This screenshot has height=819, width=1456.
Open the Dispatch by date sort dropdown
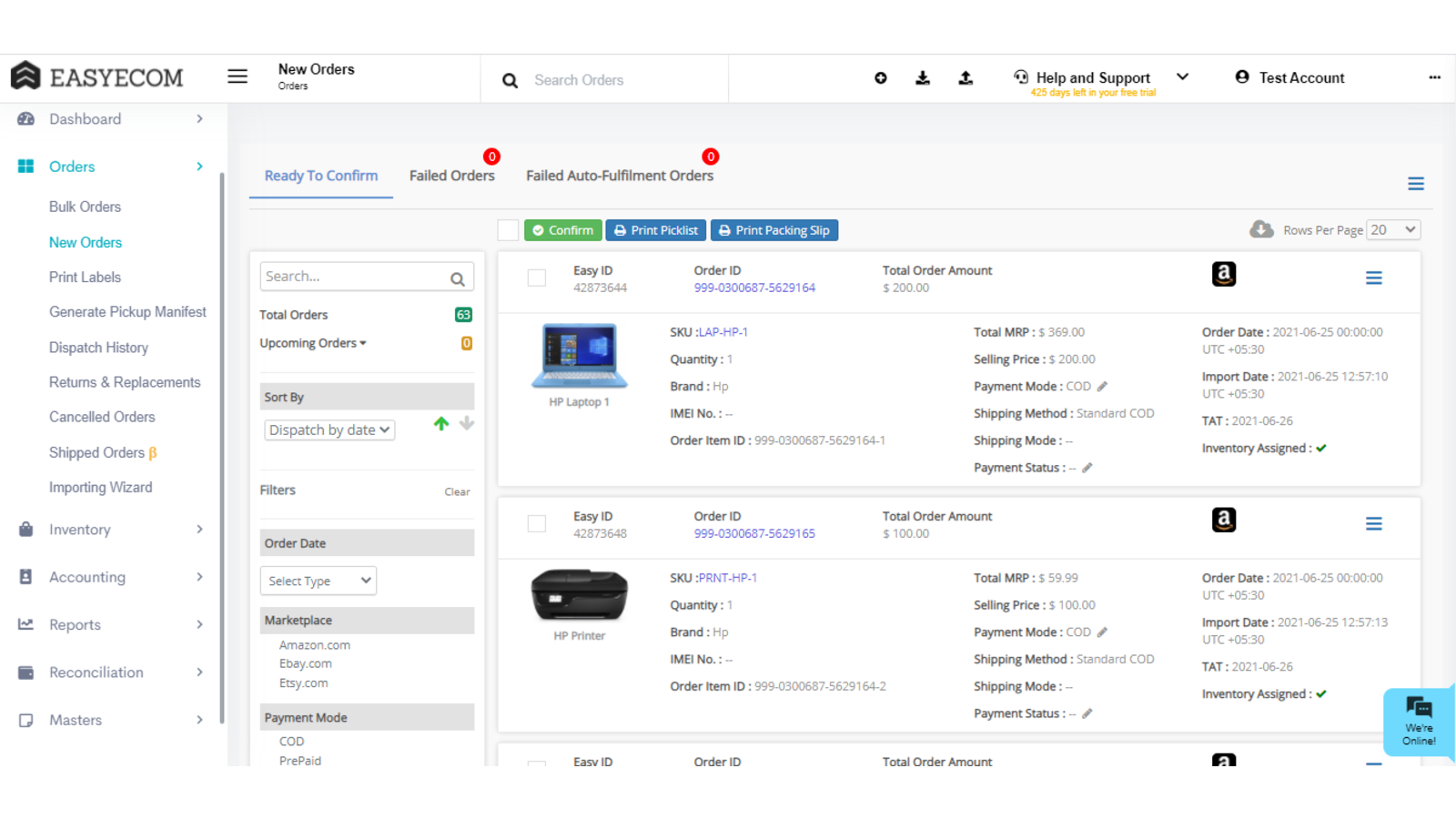tap(329, 430)
